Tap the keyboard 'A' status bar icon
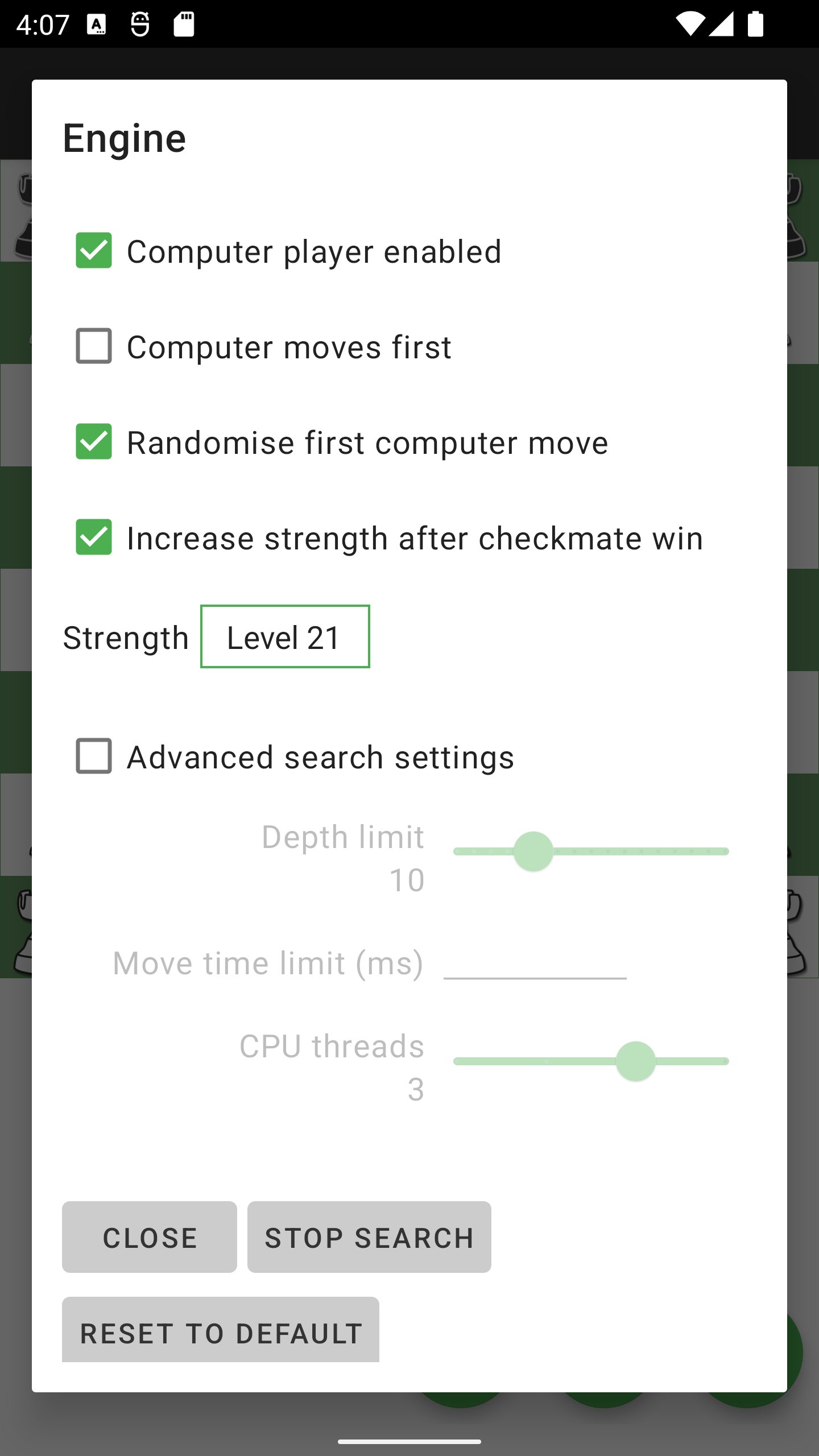 point(97,24)
